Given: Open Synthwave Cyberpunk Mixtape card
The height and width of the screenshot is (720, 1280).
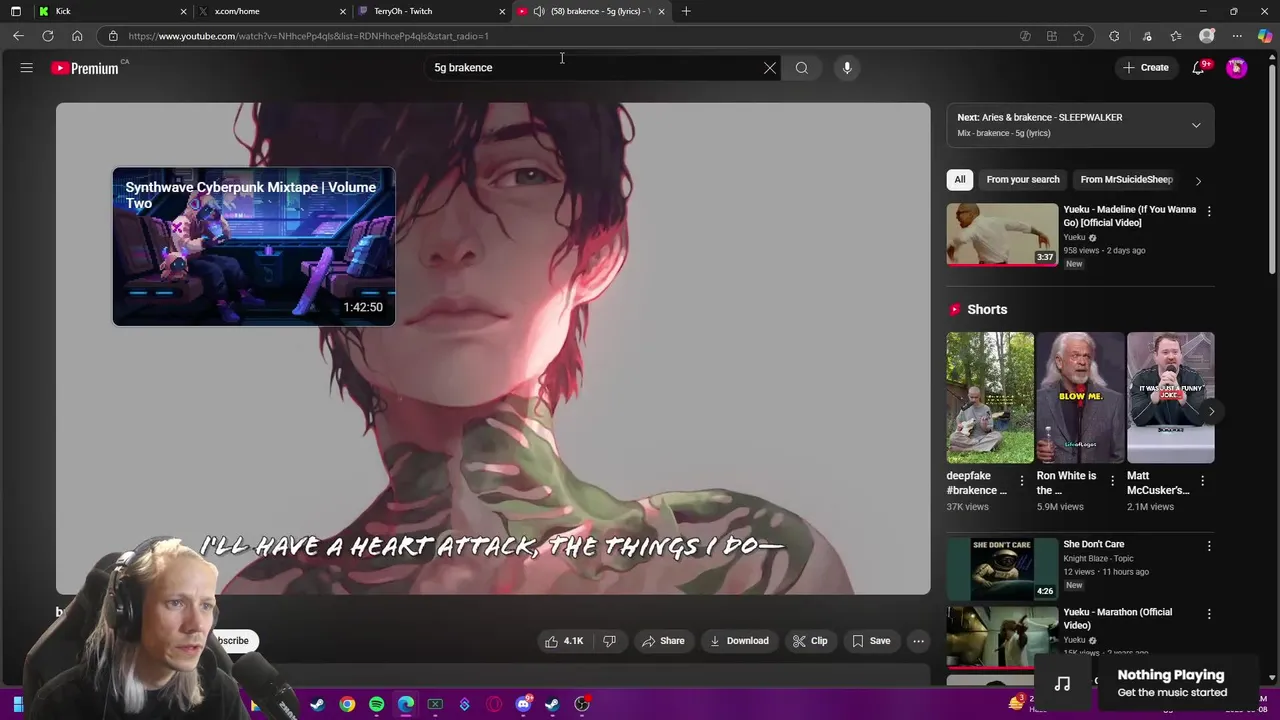Looking at the screenshot, I should pos(254,246).
